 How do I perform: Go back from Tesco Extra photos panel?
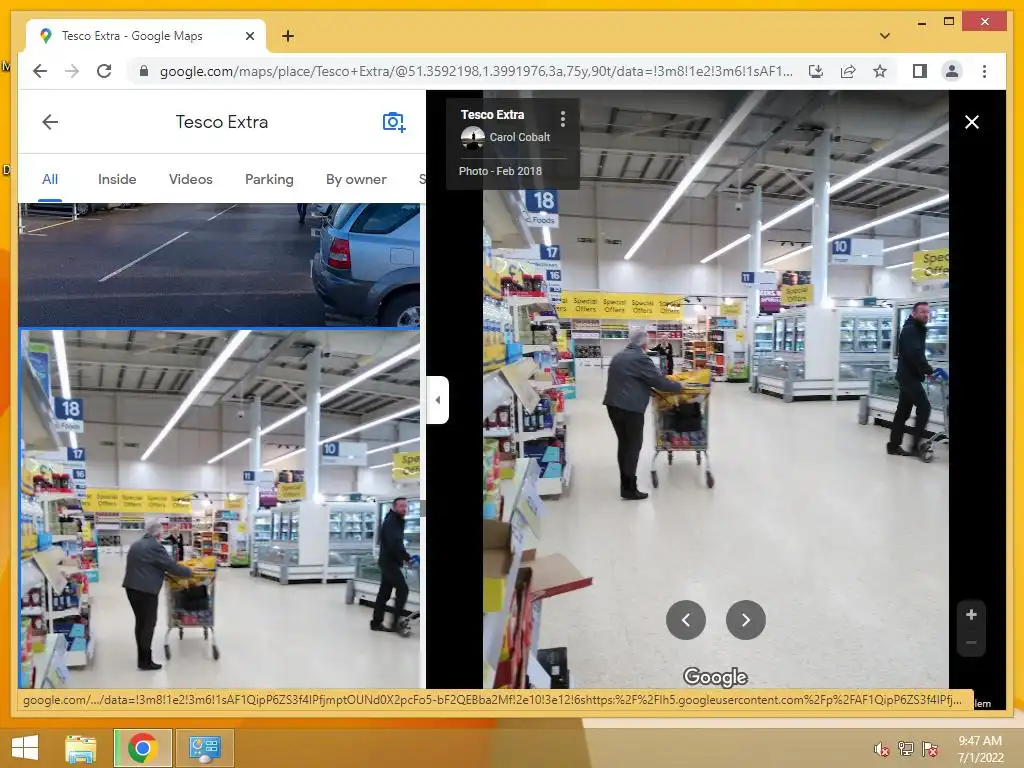pos(50,121)
